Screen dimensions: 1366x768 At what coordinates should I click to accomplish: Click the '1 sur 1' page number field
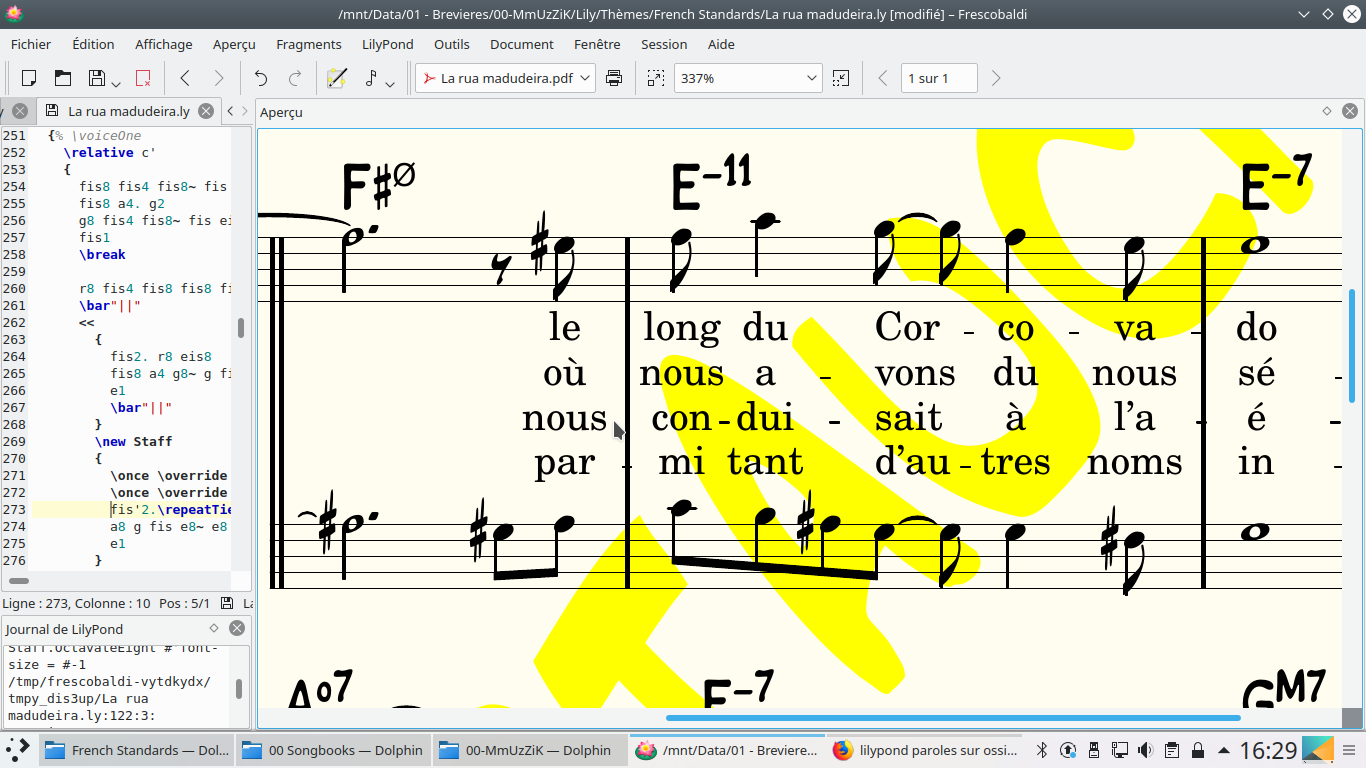[939, 78]
